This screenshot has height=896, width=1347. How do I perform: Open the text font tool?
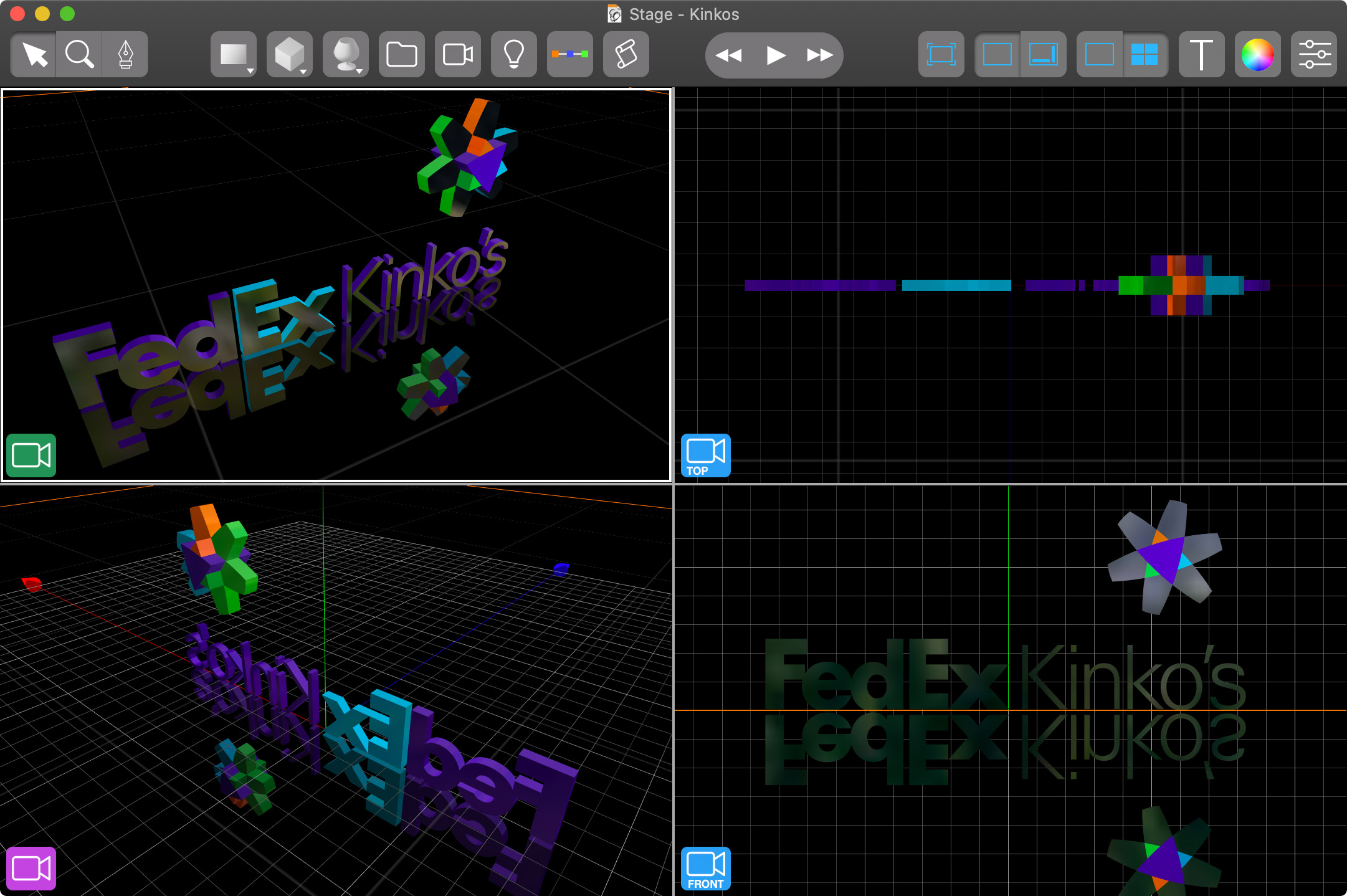click(x=1202, y=55)
